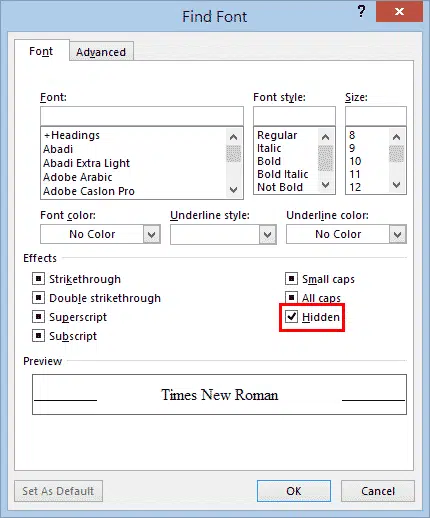
Task: Toggle the Strikethrough checkbox
Action: pyautogui.click(x=38, y=278)
